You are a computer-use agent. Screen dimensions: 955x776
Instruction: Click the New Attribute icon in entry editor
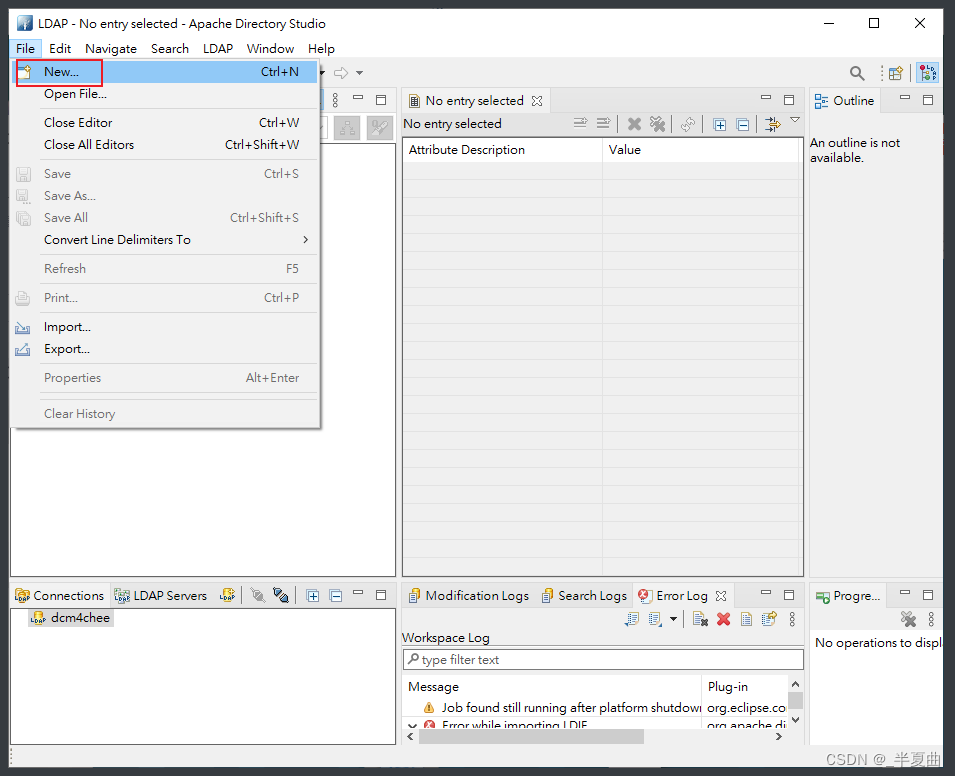(580, 124)
